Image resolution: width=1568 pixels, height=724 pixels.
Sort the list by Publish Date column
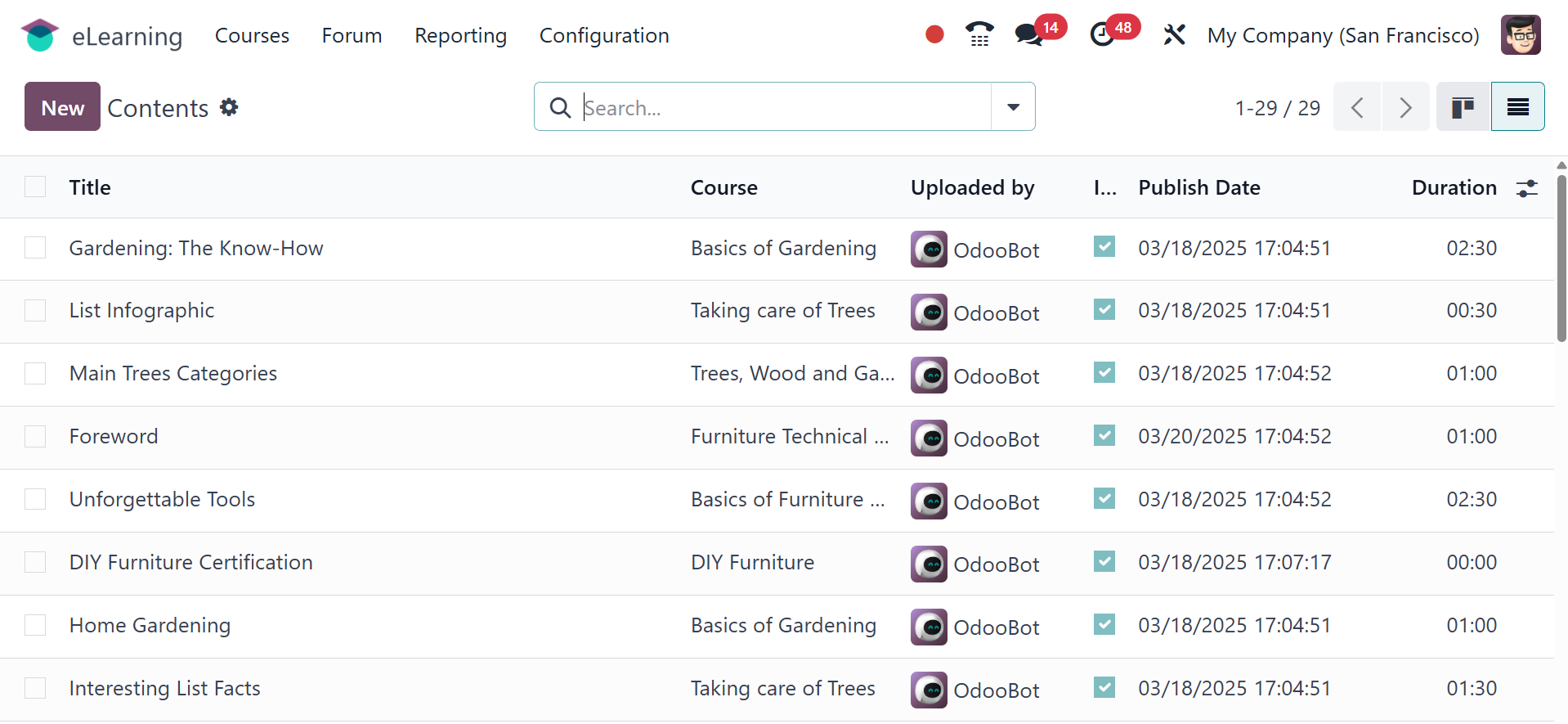1199,187
